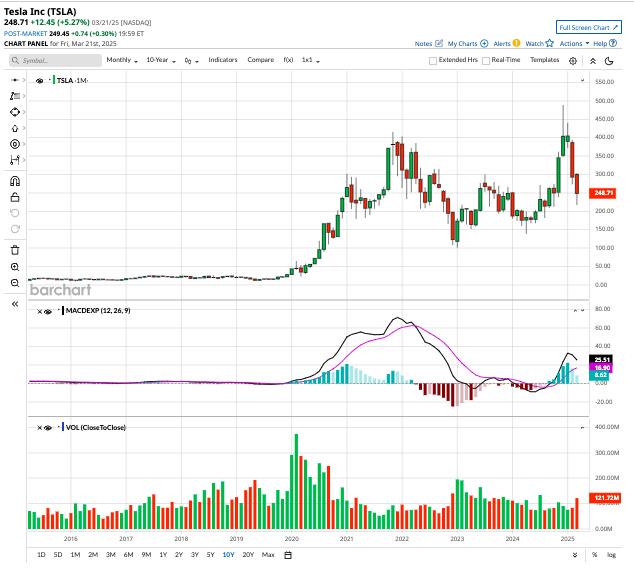Click the MACDEXP black color swatch
634x569 pixels.
tap(63, 311)
